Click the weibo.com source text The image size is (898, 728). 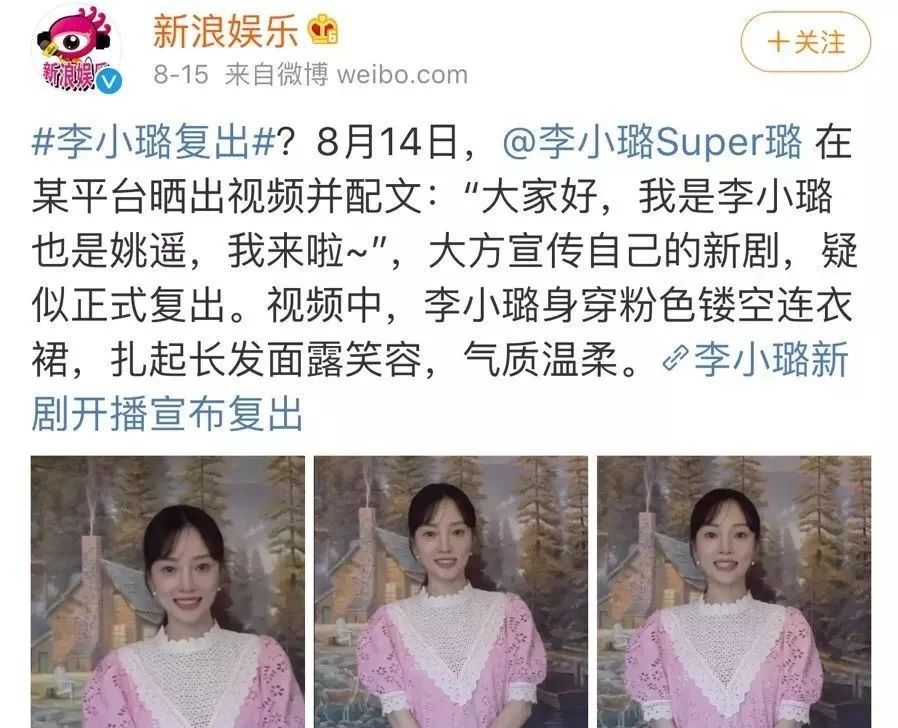click(x=402, y=75)
